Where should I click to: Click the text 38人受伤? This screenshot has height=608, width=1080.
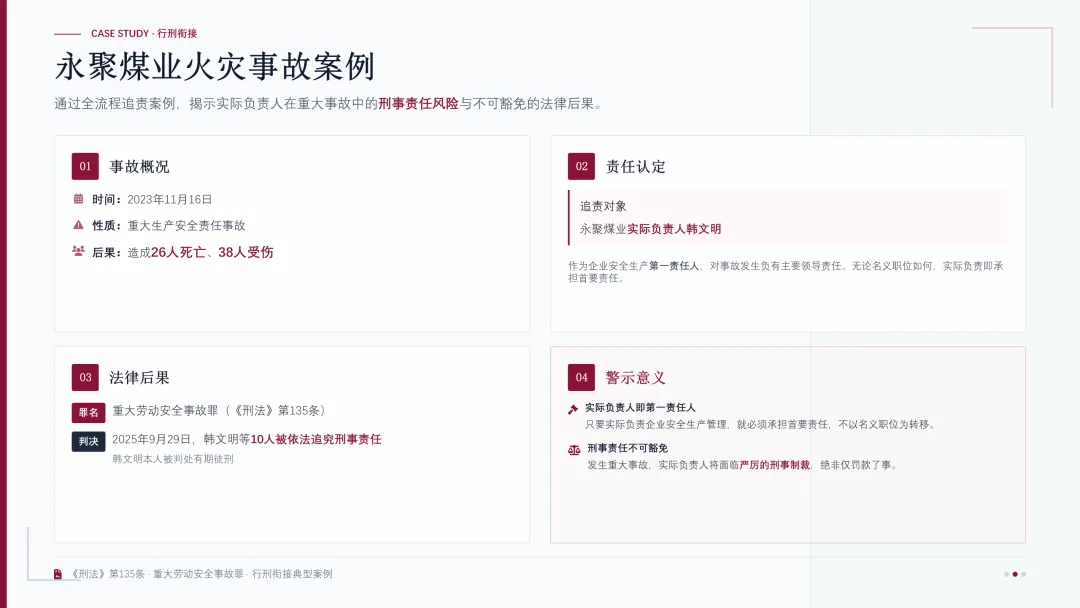(x=246, y=252)
